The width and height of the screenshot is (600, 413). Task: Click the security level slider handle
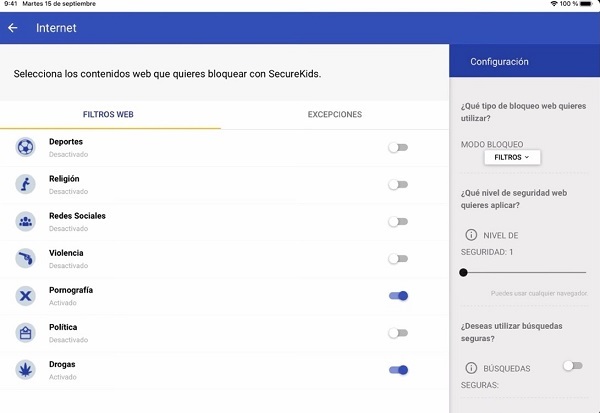click(463, 272)
